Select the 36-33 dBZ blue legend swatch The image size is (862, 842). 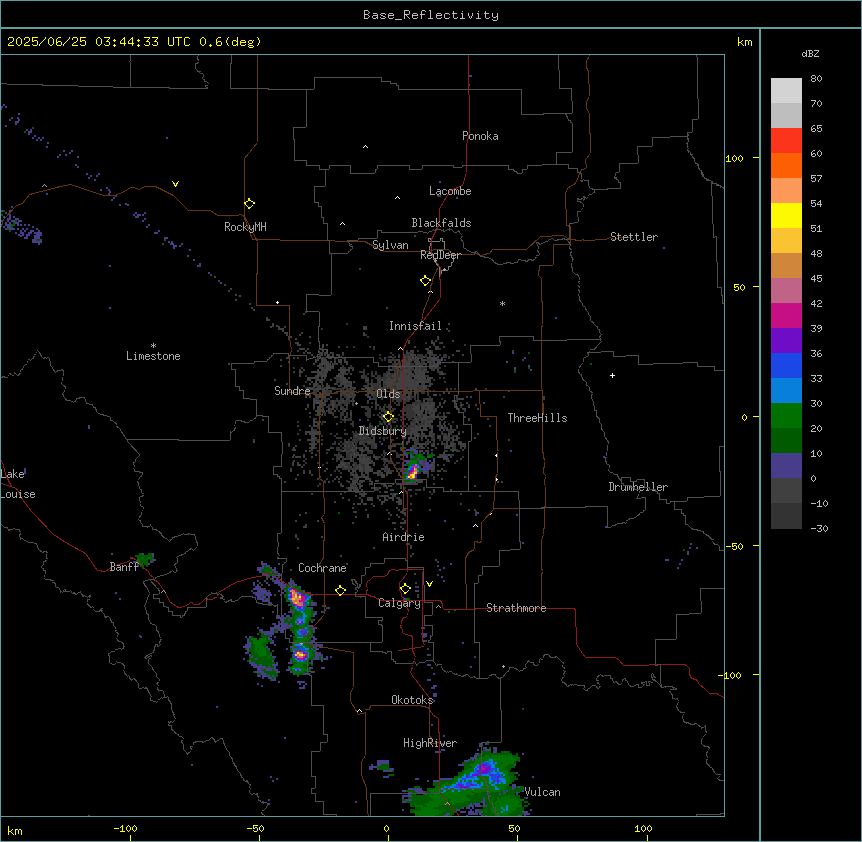click(x=786, y=365)
